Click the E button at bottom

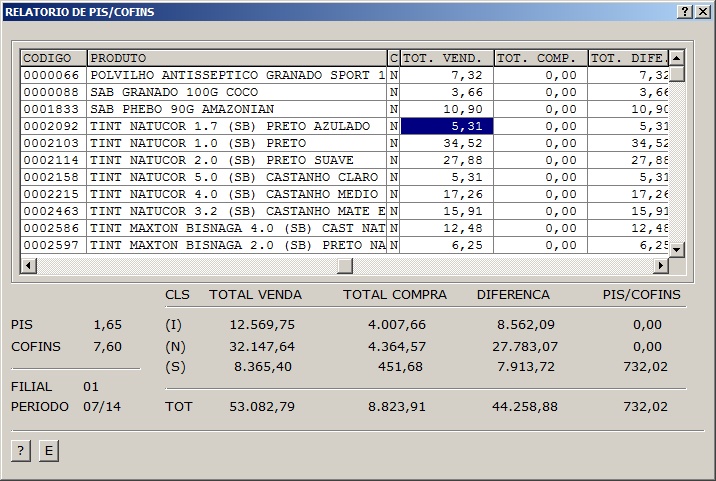tap(48, 451)
